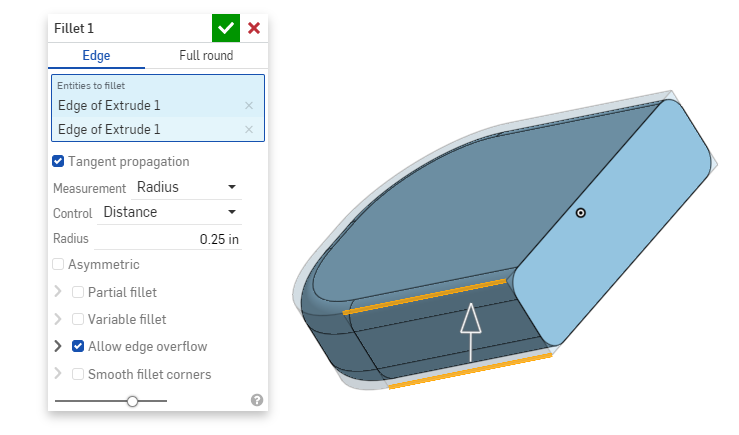Screen dimensions: 739x435
Task: Click the slider handle at dialog bottom
Action: pos(133,400)
